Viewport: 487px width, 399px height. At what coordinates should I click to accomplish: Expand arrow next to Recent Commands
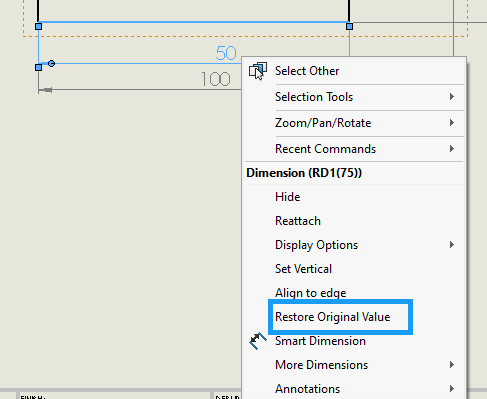pos(452,149)
